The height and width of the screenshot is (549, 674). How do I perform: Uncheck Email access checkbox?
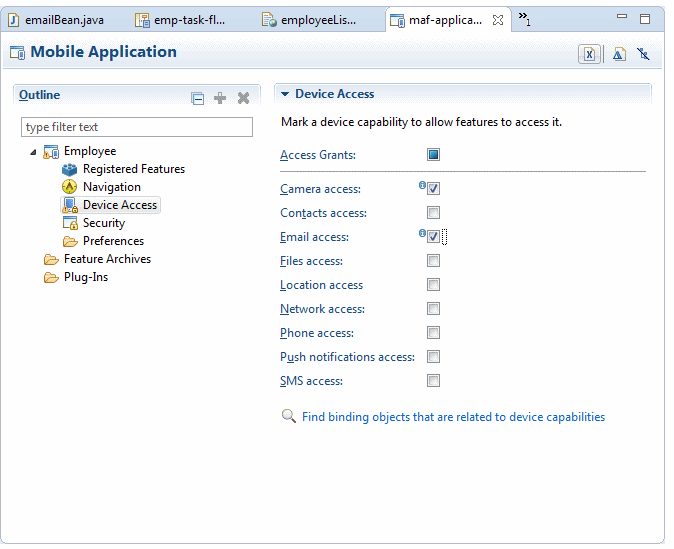pyautogui.click(x=433, y=236)
